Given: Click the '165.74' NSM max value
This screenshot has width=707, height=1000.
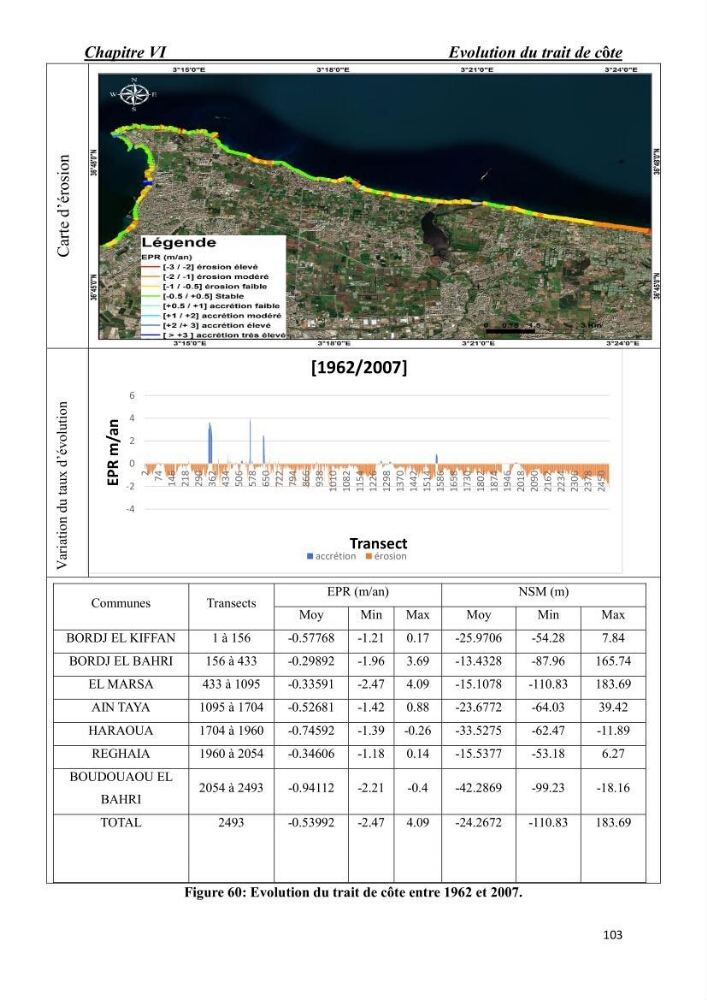Looking at the screenshot, I should [613, 661].
